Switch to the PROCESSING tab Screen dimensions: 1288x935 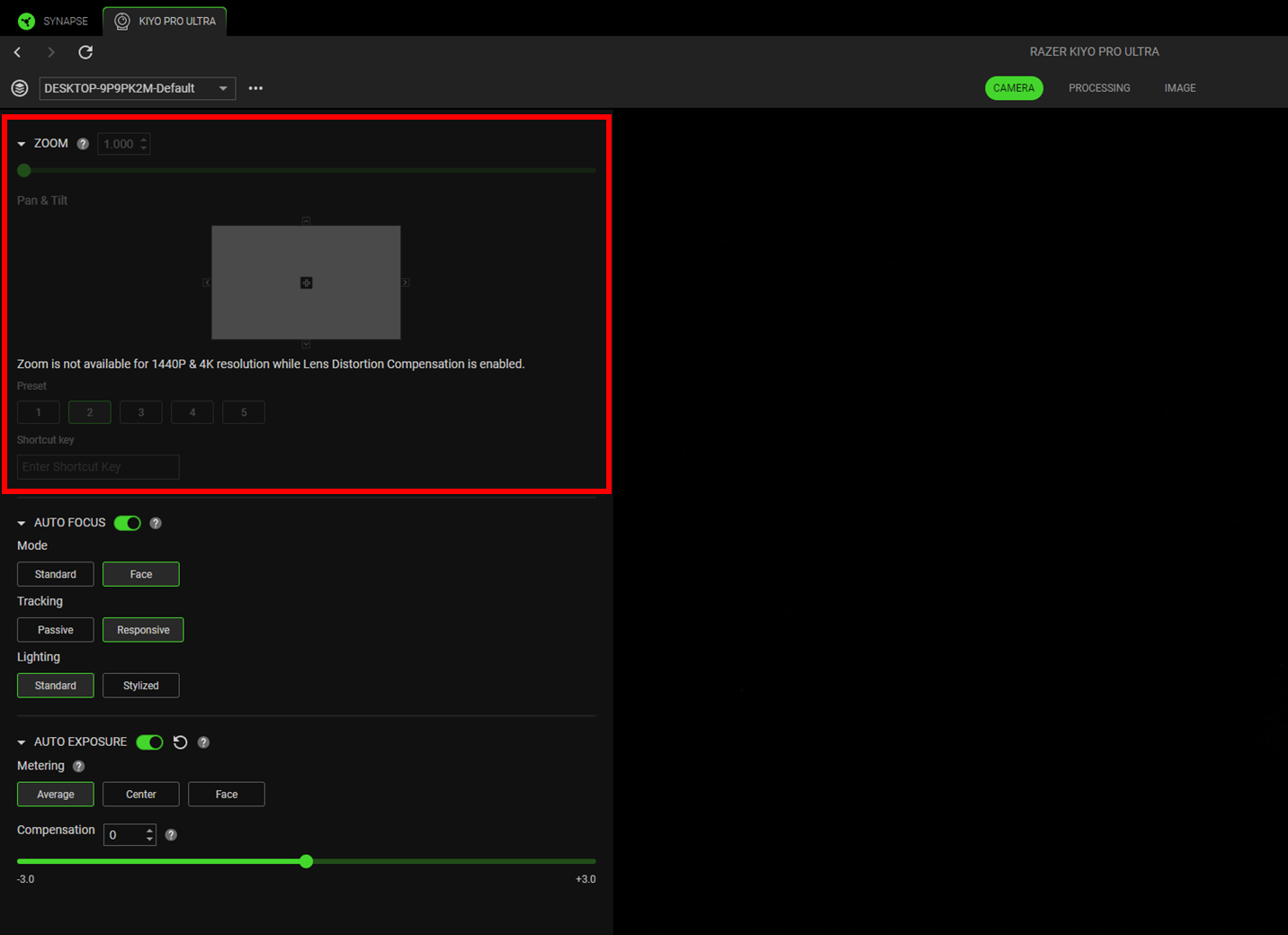(x=1099, y=87)
